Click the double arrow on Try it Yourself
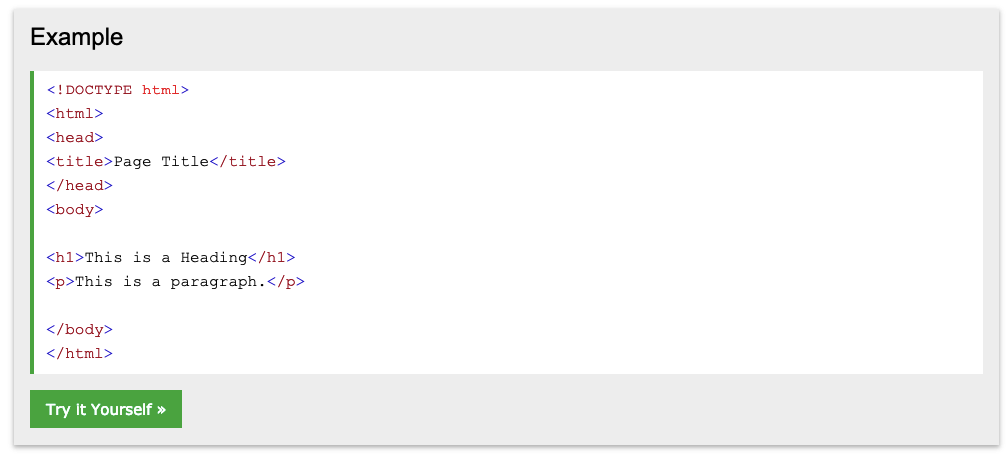The width and height of the screenshot is (1007, 455). tap(161, 409)
